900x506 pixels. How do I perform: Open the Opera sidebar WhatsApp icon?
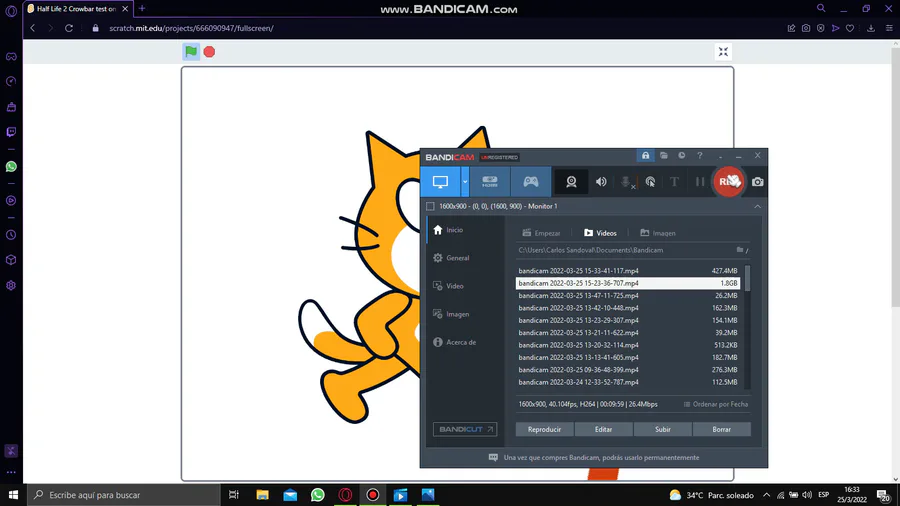pos(11,167)
